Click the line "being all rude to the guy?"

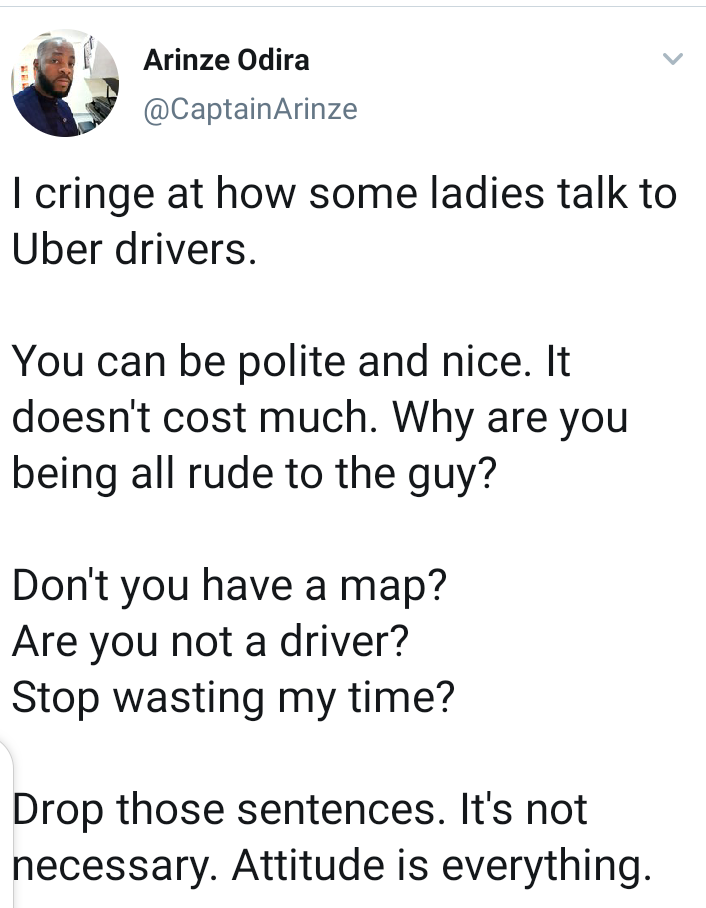click(255, 475)
